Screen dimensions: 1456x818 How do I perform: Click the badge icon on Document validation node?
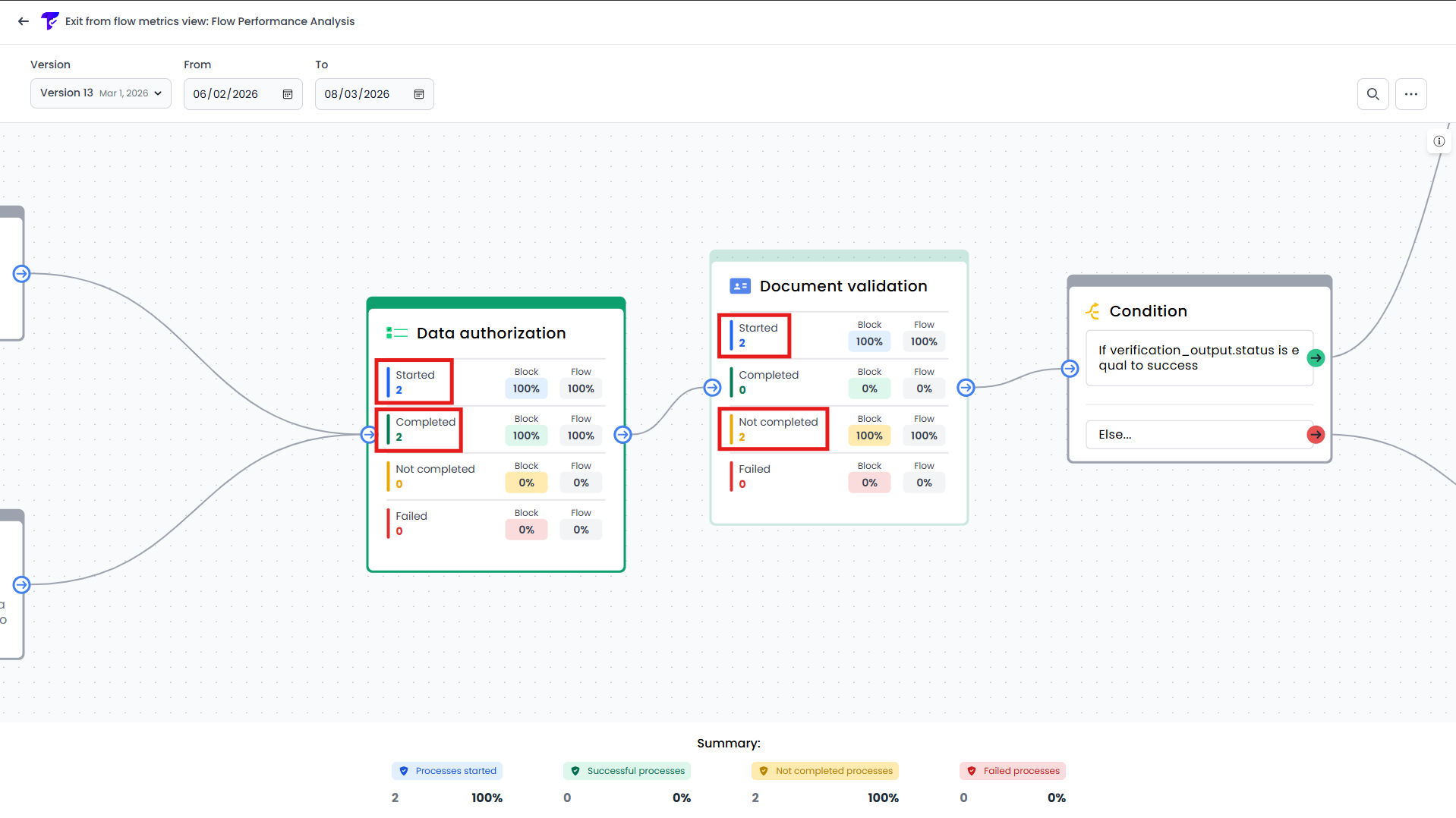pyautogui.click(x=739, y=286)
